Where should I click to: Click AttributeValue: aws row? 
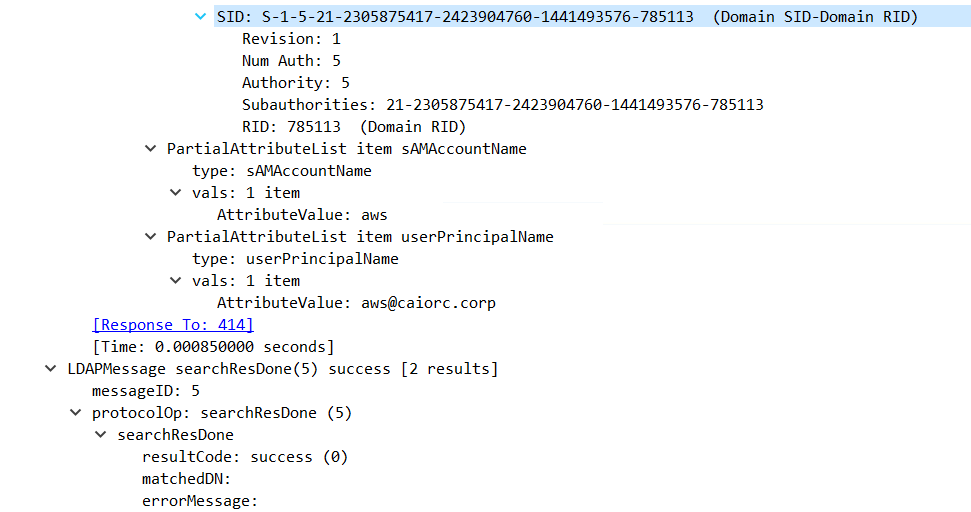tap(301, 215)
